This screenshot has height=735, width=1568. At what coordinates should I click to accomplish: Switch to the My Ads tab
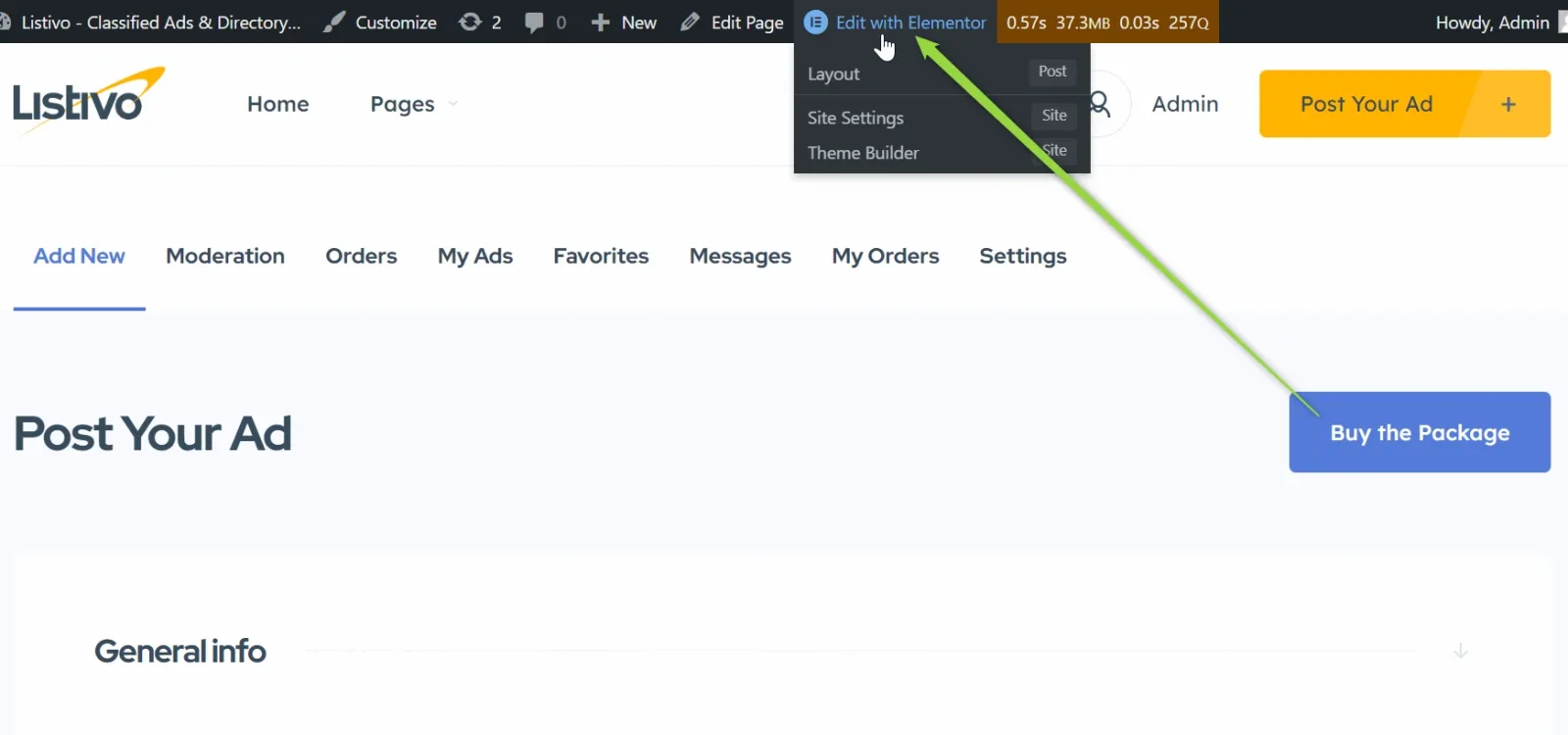[x=475, y=256]
